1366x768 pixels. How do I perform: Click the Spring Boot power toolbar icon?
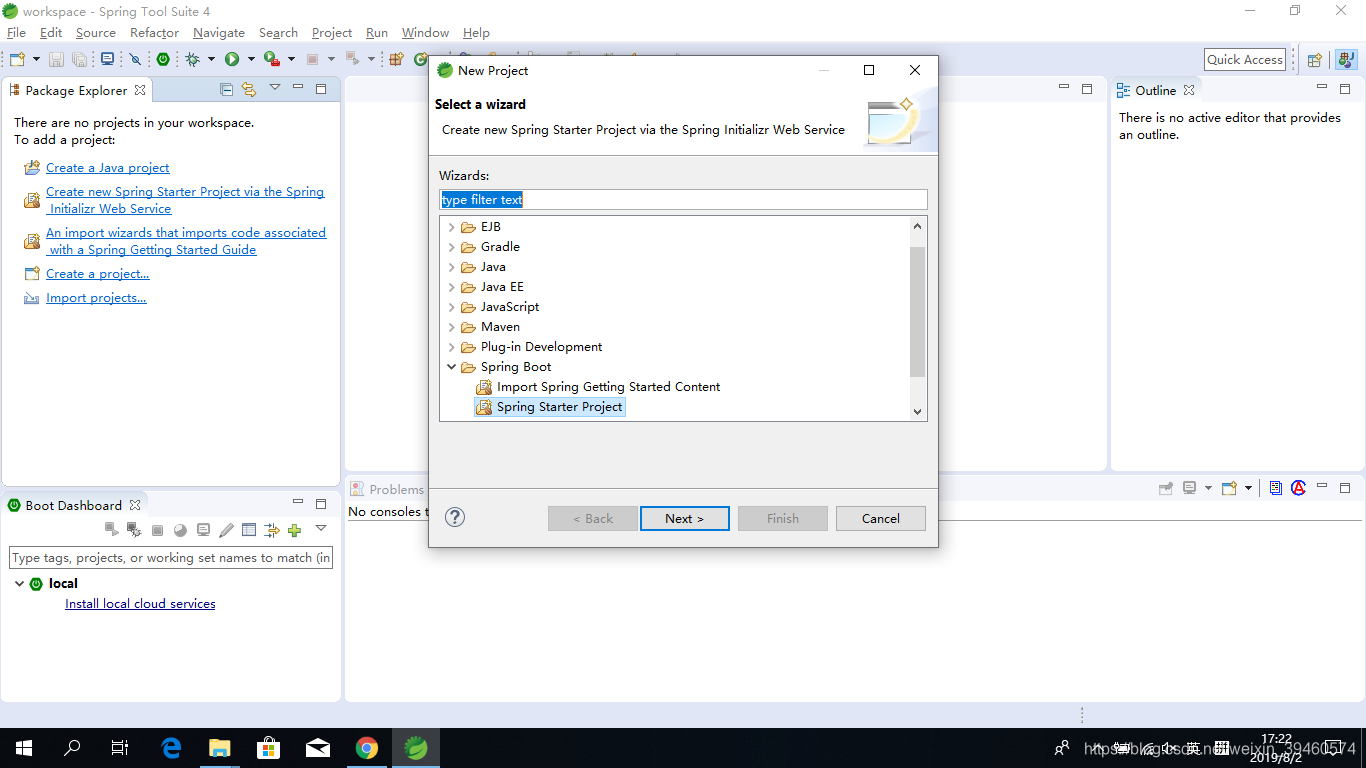[163, 60]
